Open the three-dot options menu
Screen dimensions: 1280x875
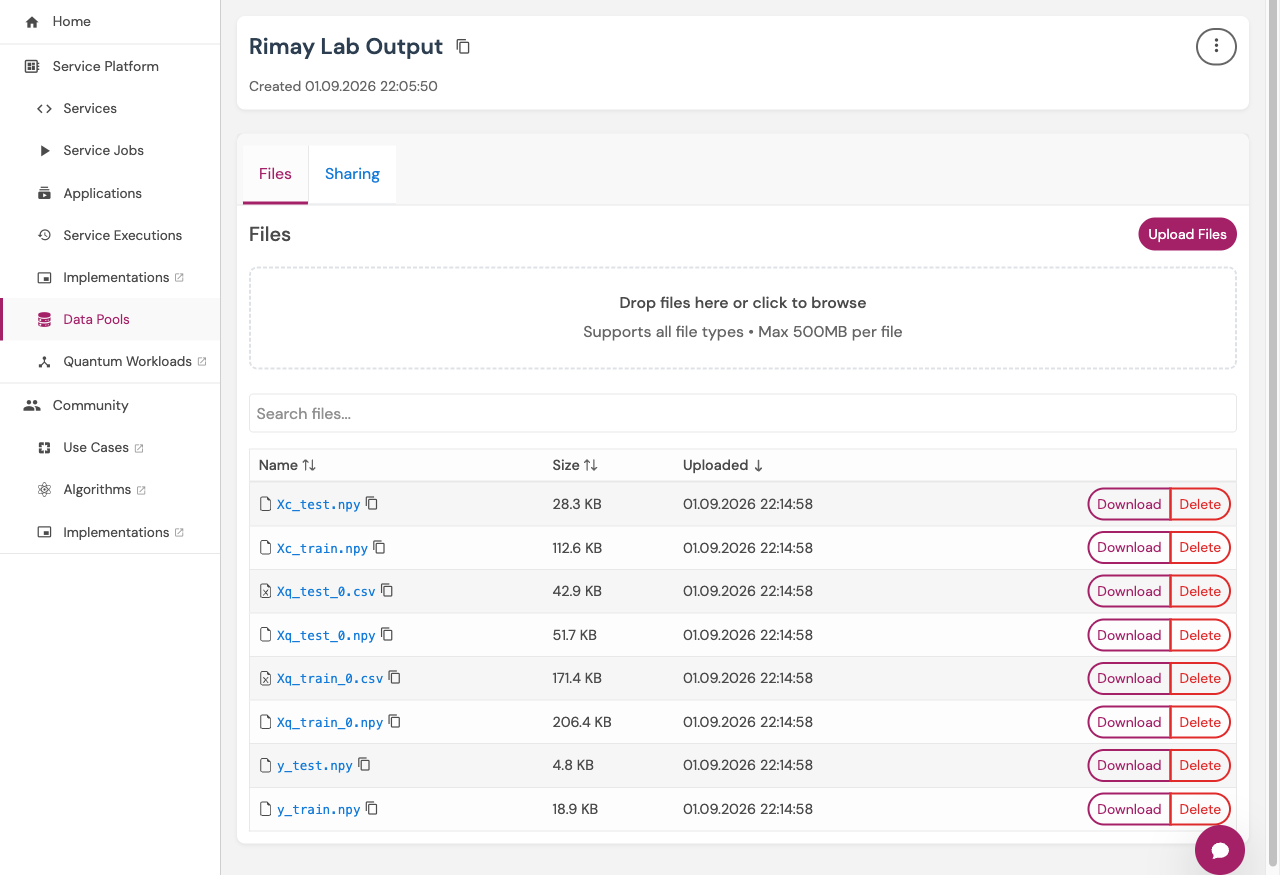point(1216,46)
